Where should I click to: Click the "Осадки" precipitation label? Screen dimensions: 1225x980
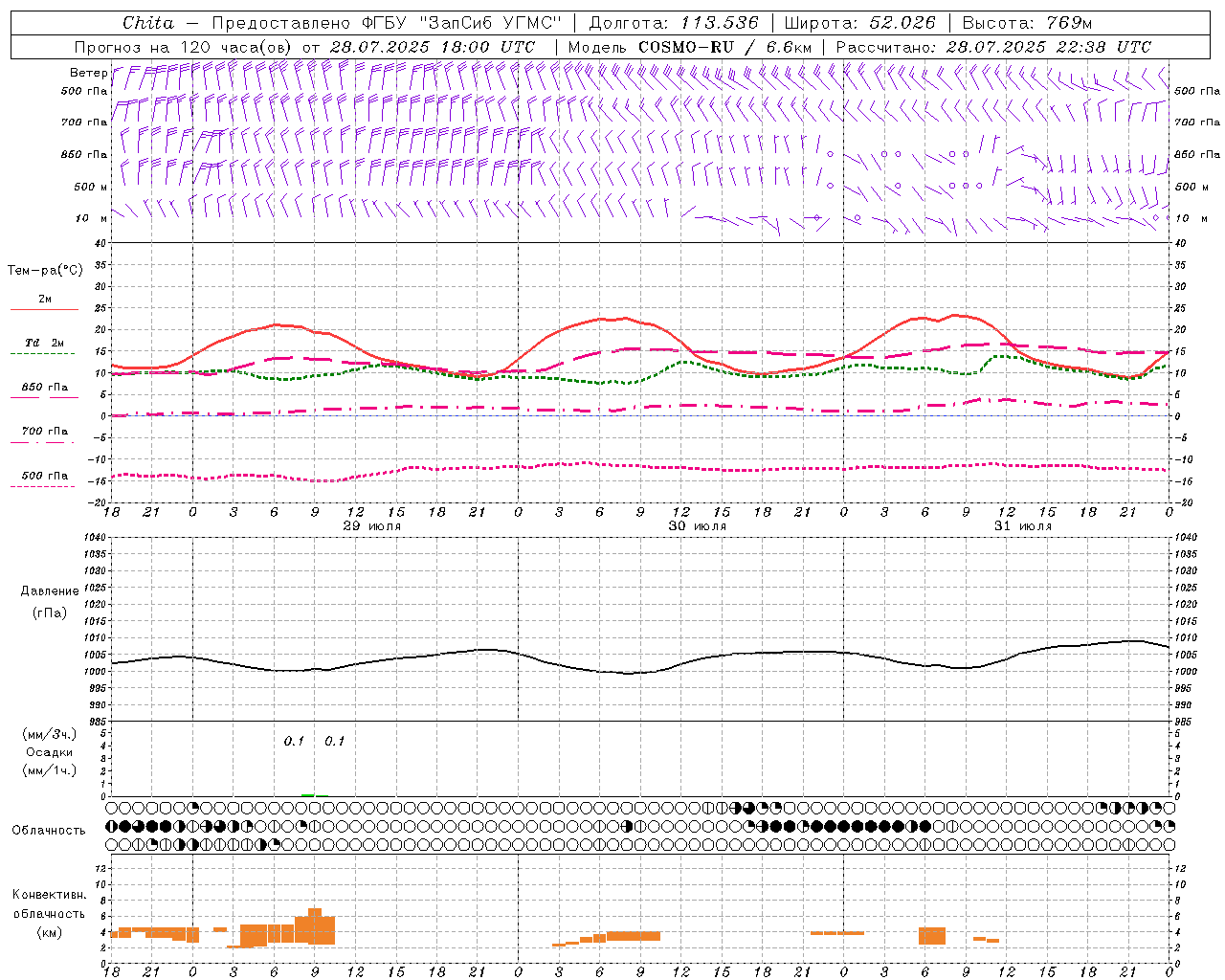point(50,752)
